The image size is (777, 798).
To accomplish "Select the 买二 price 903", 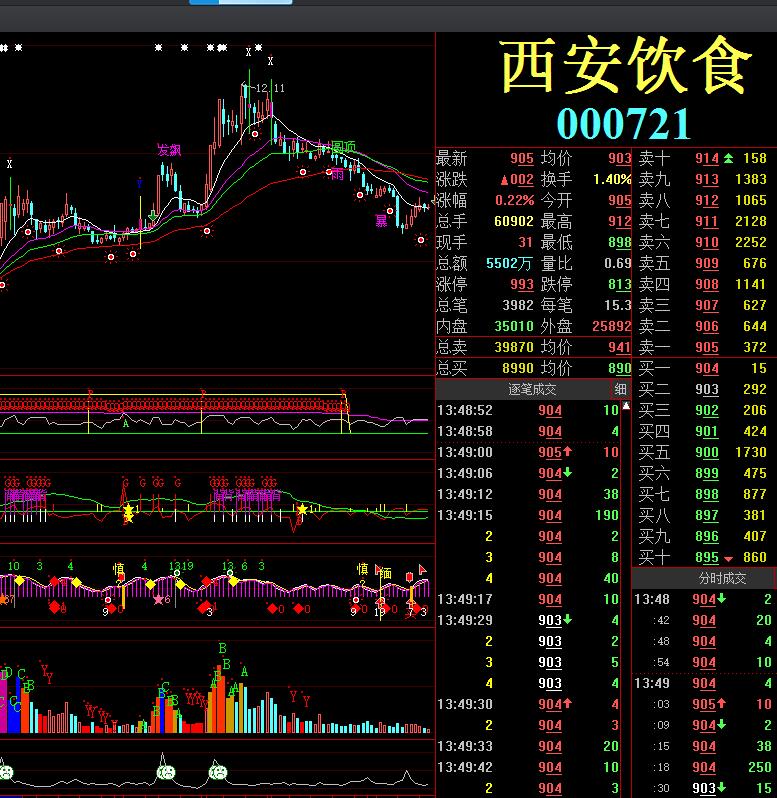I will pos(707,389).
